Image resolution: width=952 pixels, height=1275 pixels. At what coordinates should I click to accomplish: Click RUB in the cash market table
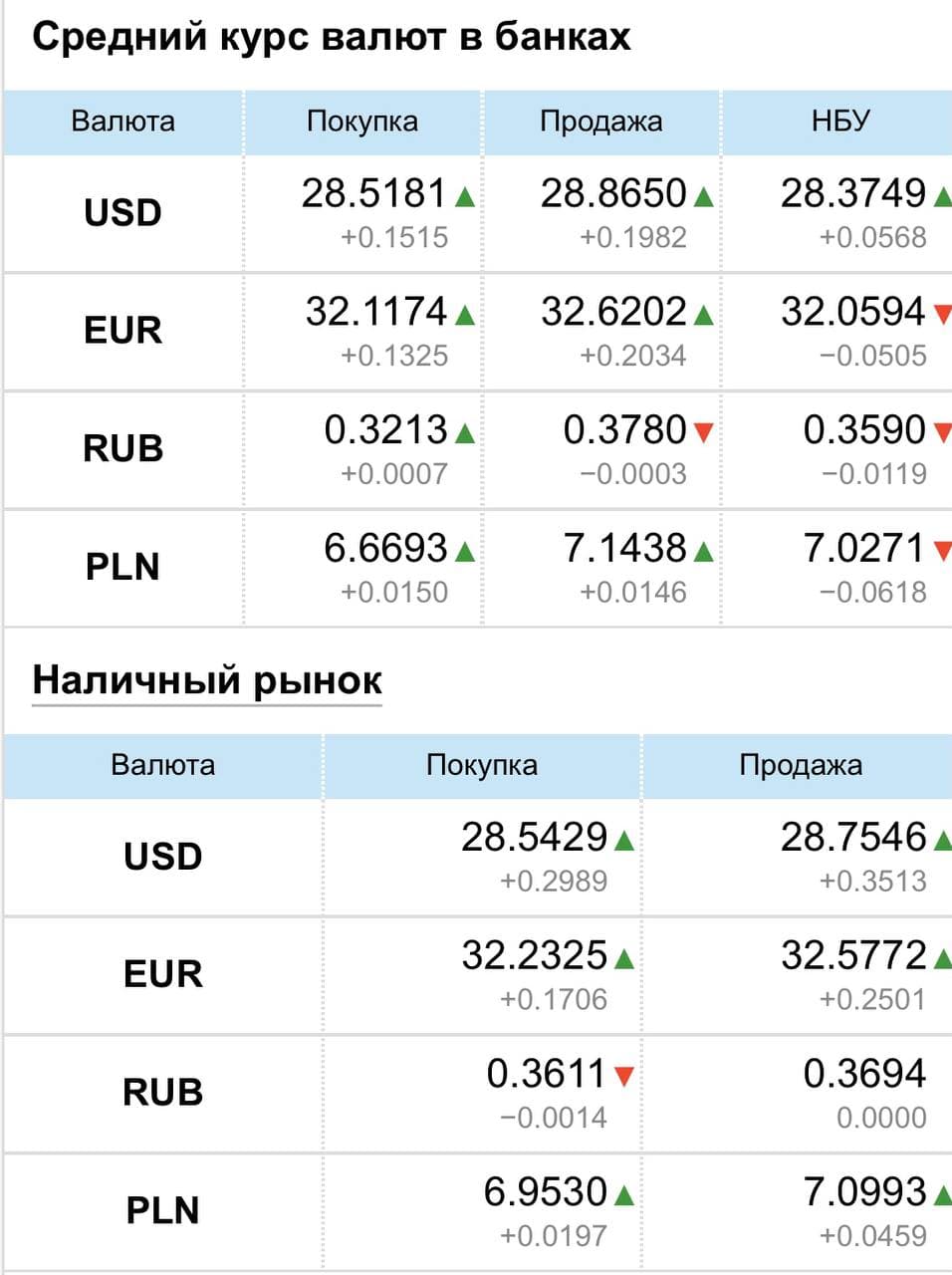[x=163, y=1093]
